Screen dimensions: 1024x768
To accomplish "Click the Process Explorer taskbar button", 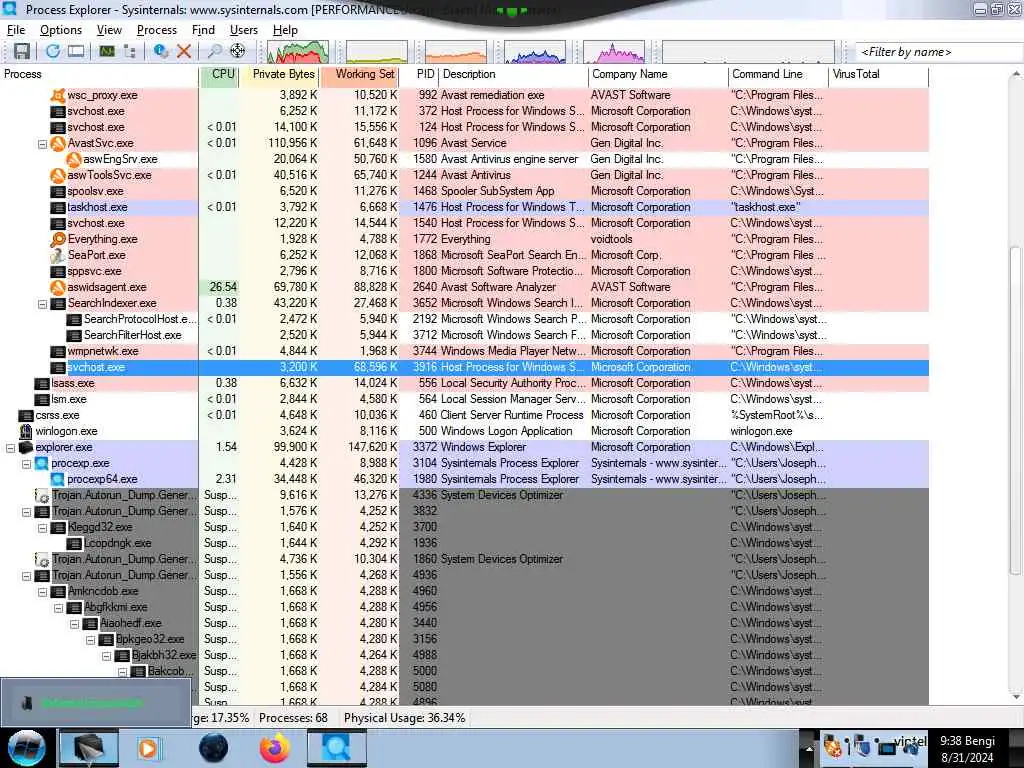I will pos(337,748).
